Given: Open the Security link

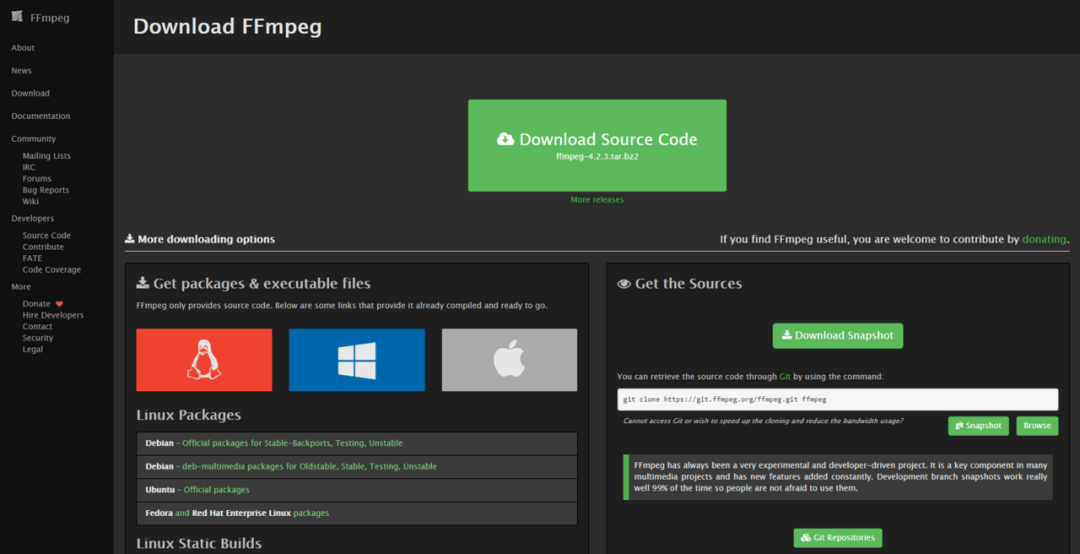Looking at the screenshot, I should [x=38, y=338].
